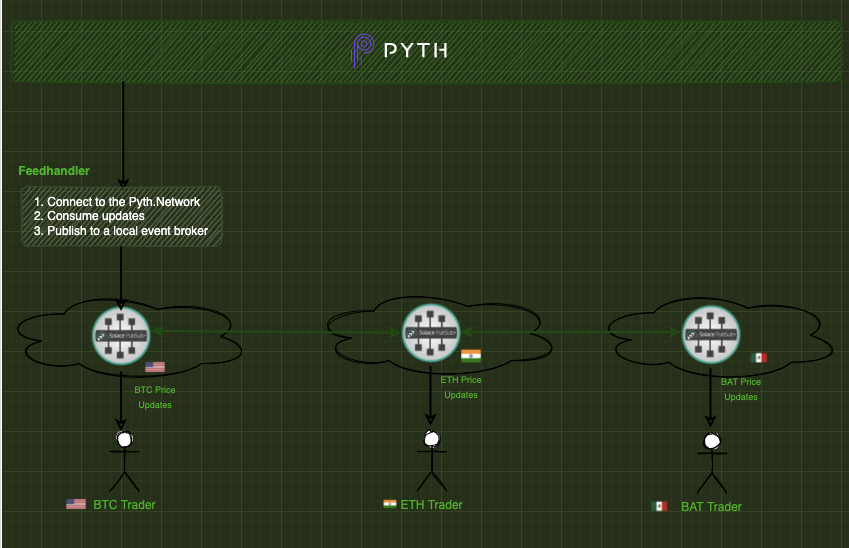Click the India flag next to ETH Trader text
Image resolution: width=849 pixels, height=548 pixels.
[x=390, y=504]
